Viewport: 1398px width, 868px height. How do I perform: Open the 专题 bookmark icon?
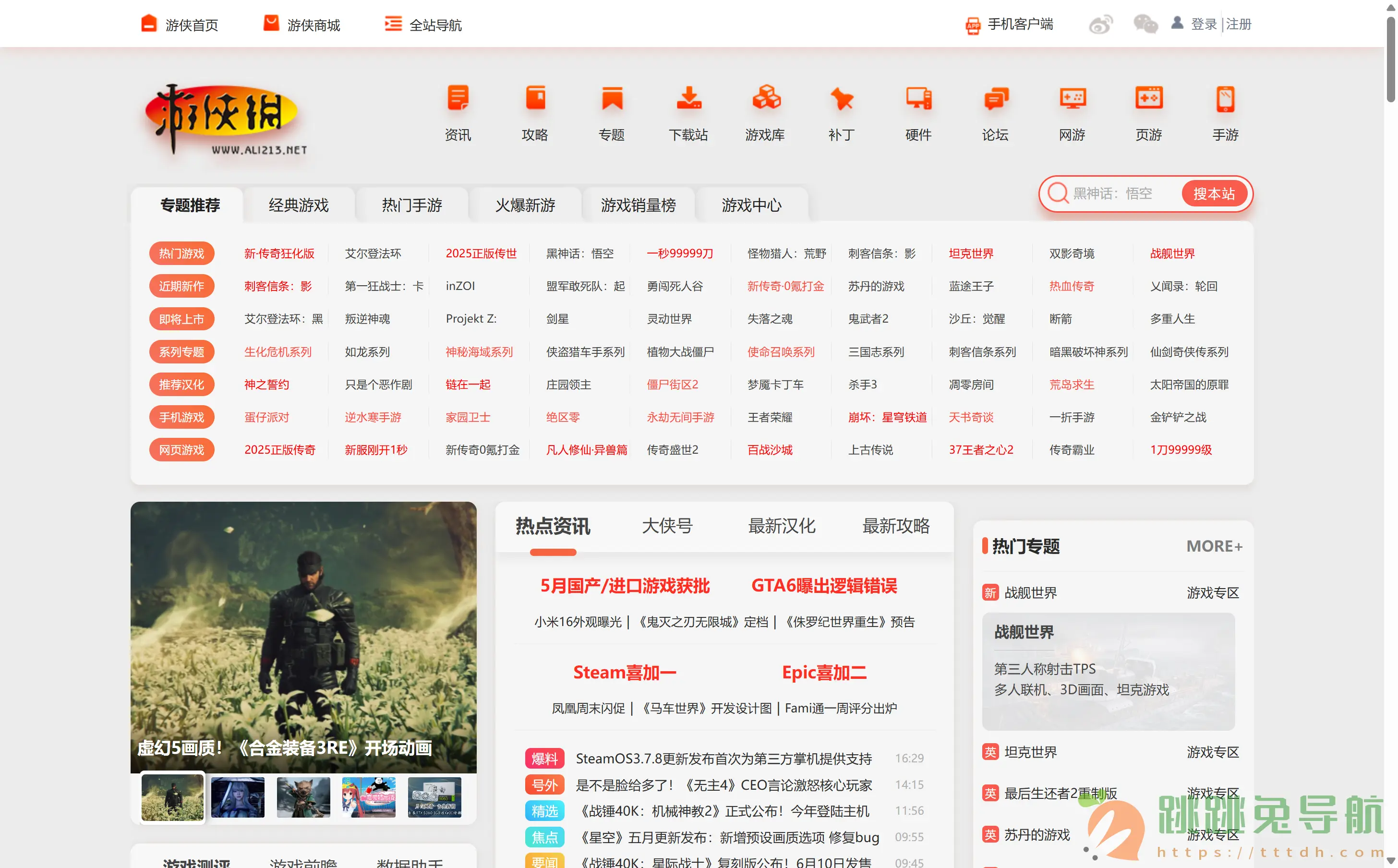tap(611, 99)
